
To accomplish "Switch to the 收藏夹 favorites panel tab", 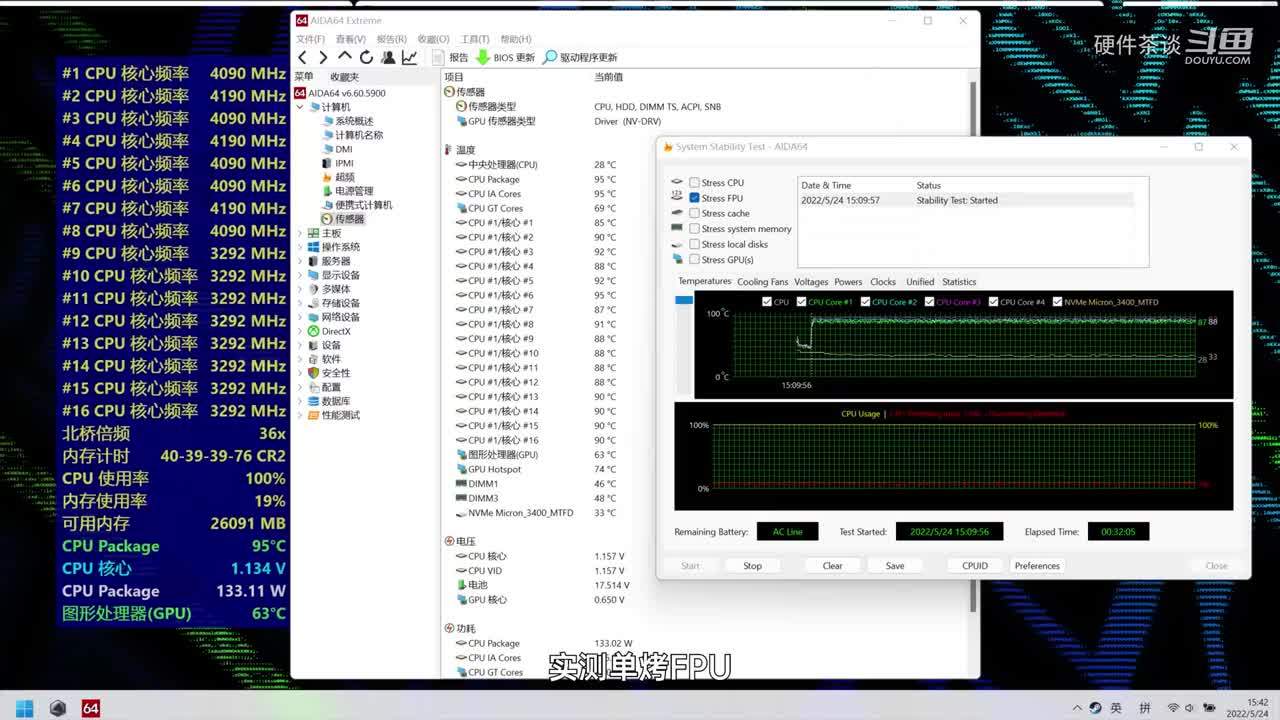I will pyautogui.click(x=345, y=77).
